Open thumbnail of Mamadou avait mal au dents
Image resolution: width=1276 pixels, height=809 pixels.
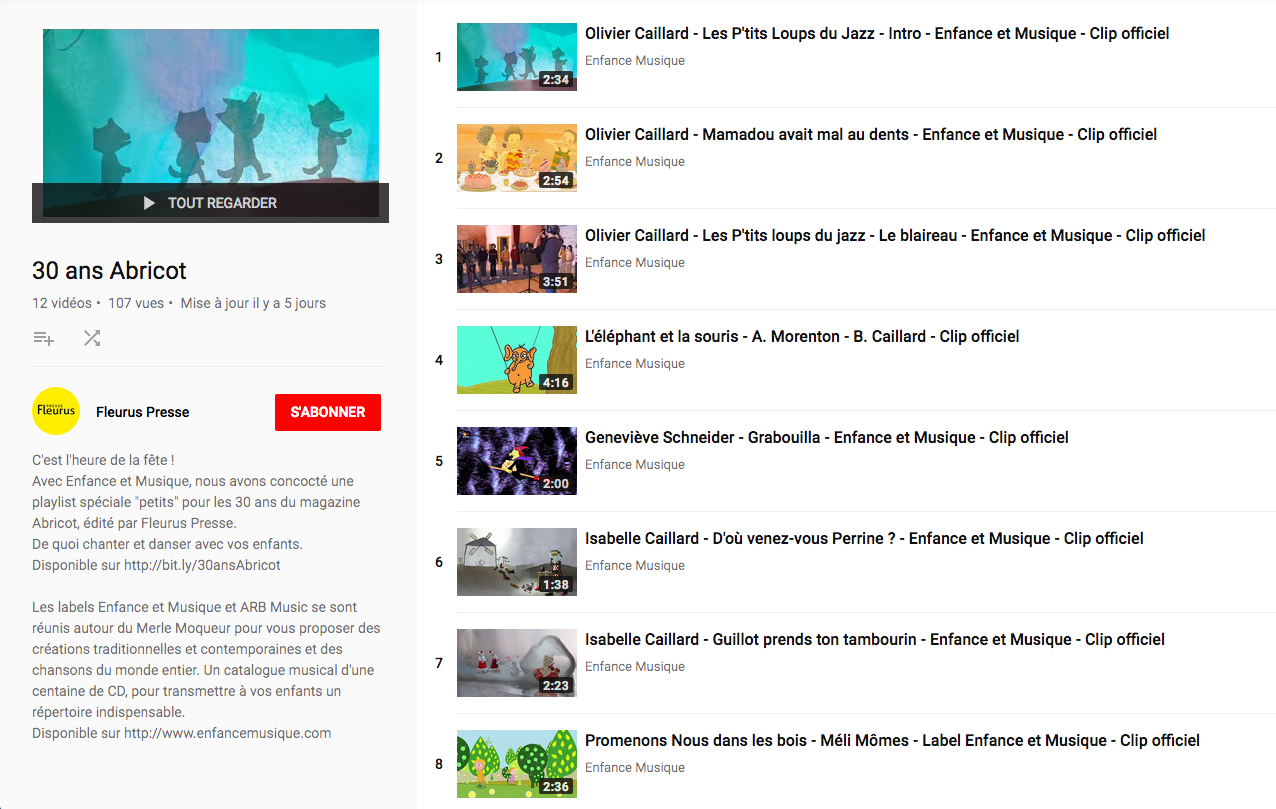click(517, 158)
